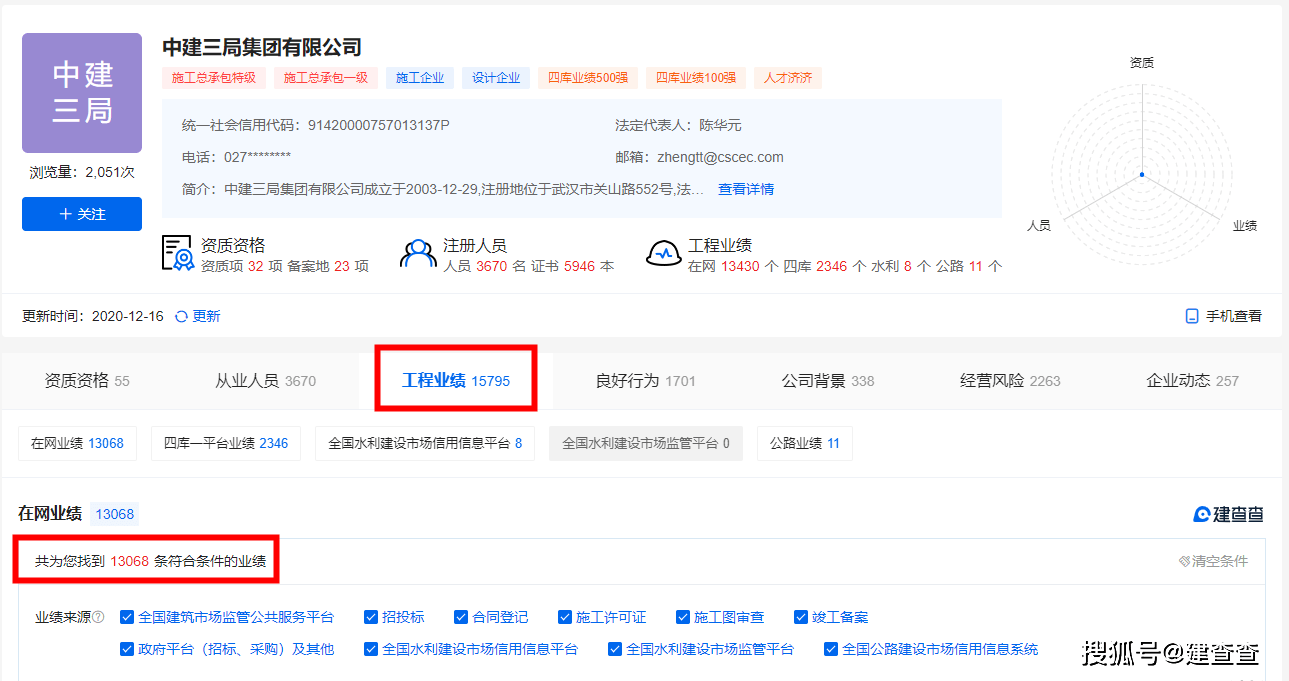Uncheck 全国建筑市场监管公共服务平台 checkbox
Screen dimensions: 1289x681
click(127, 617)
